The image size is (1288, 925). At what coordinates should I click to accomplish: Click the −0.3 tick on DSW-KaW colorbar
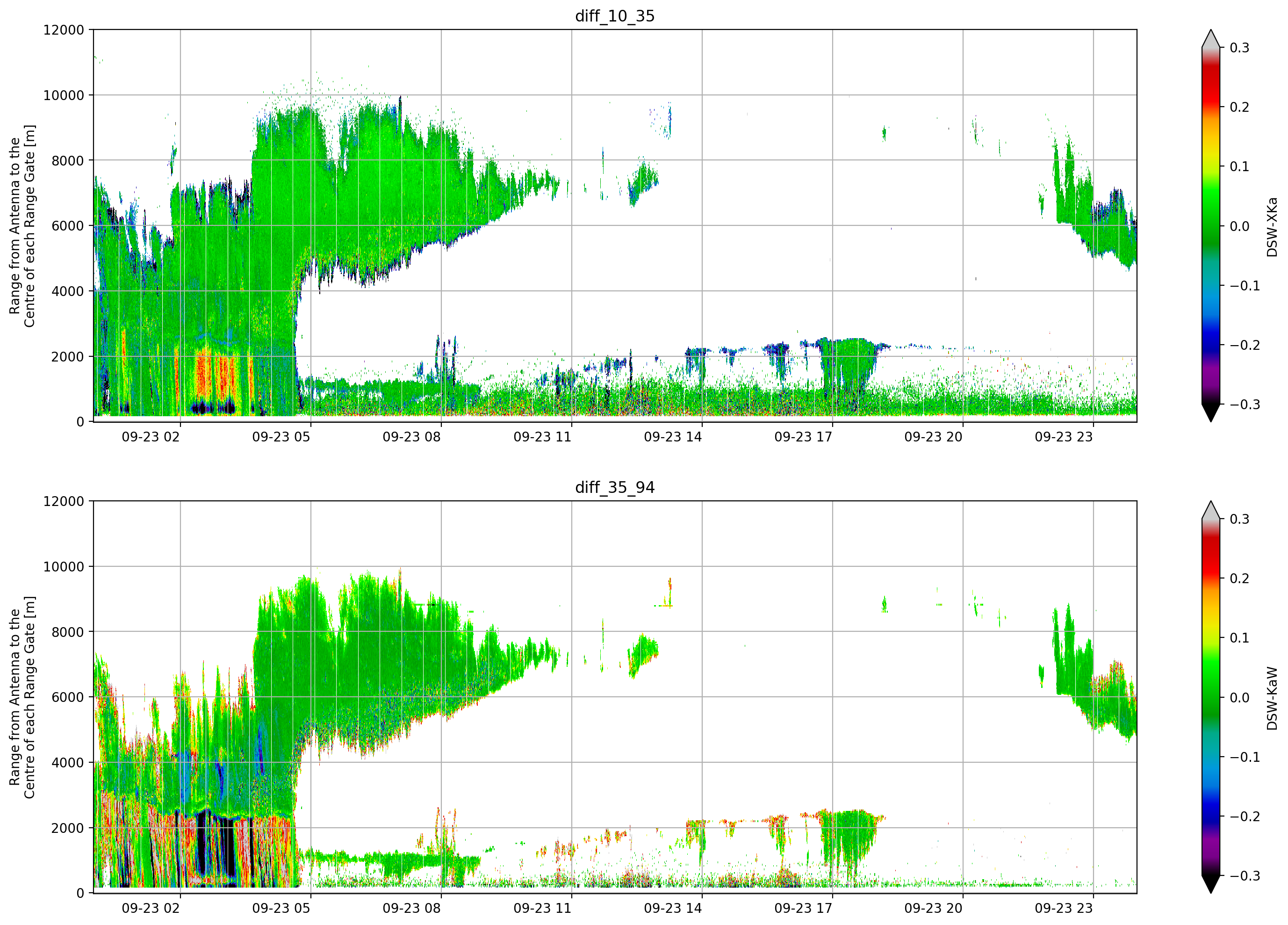click(1245, 876)
